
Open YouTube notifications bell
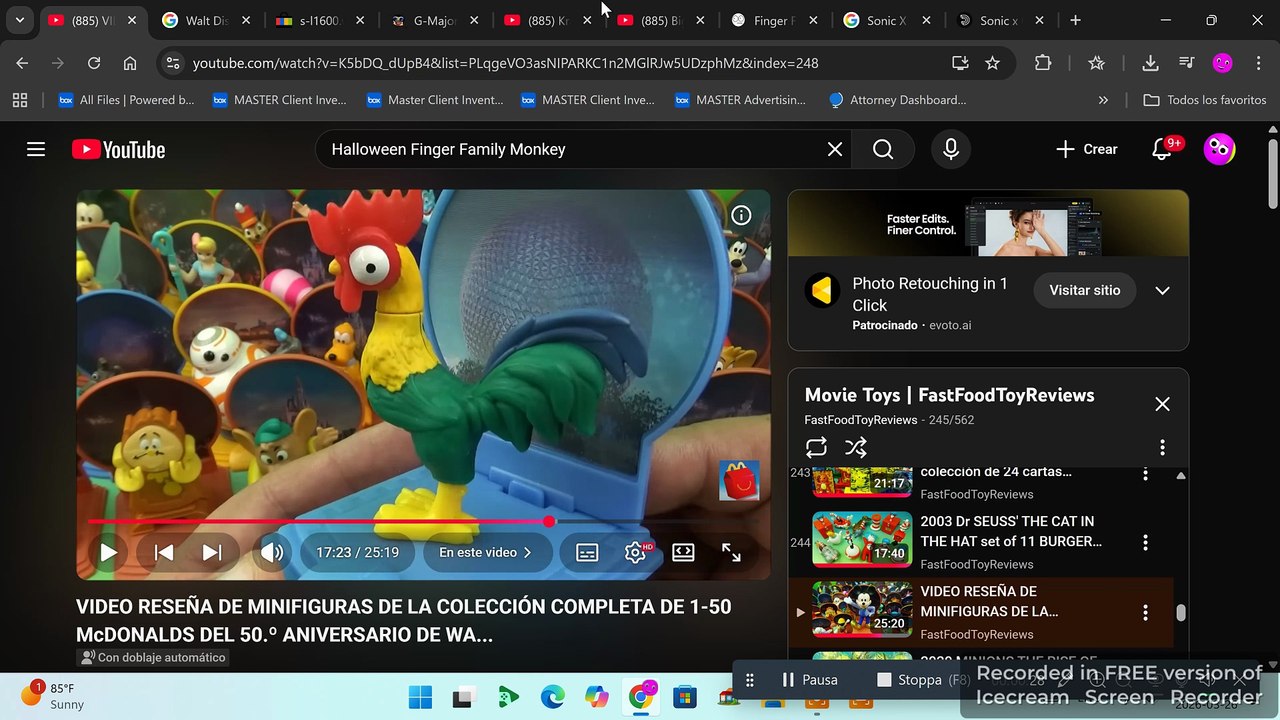[1162, 149]
